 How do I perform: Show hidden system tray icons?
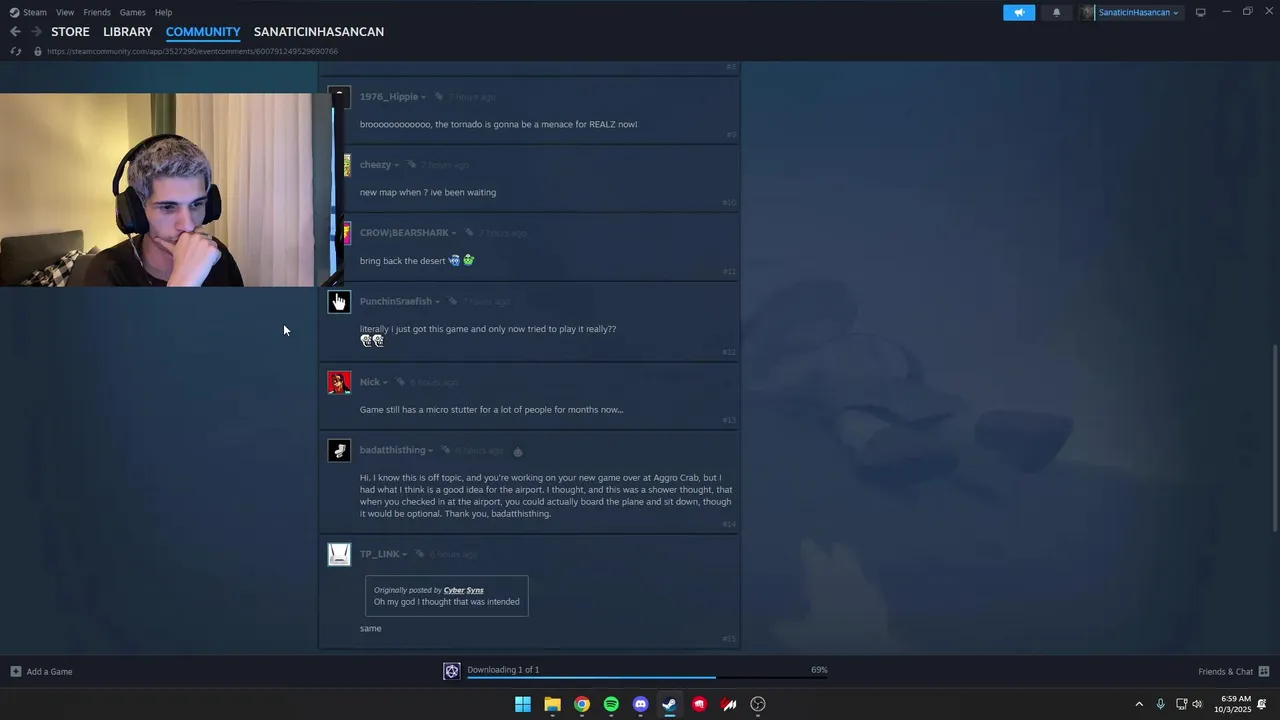coord(1139,704)
